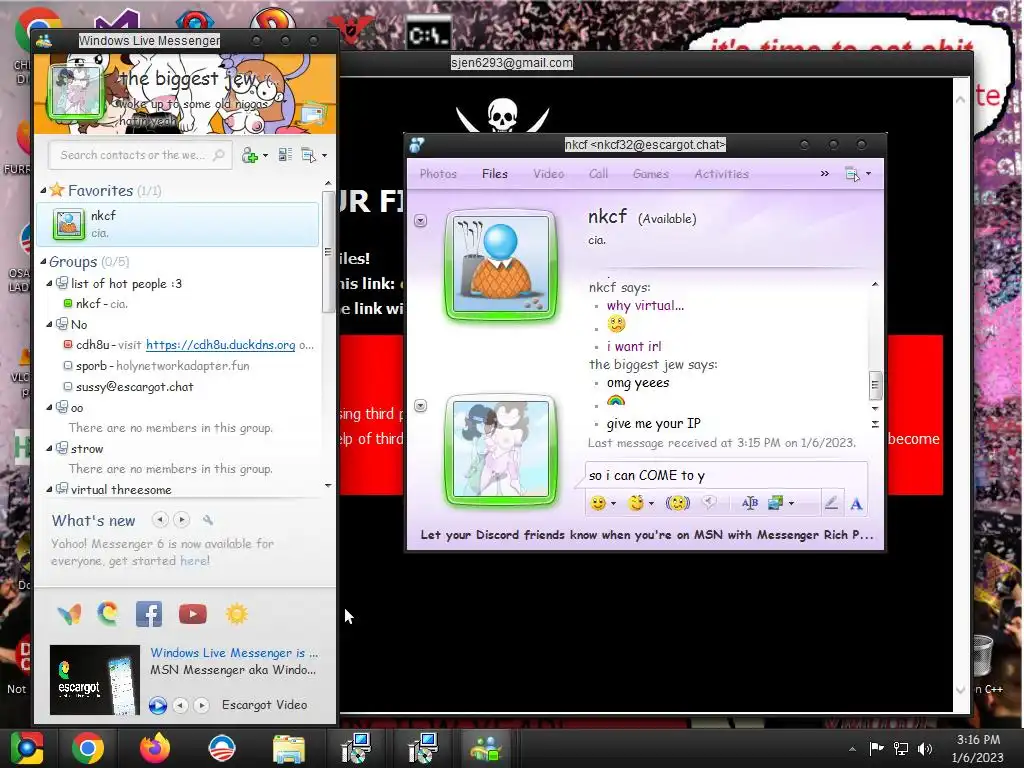
Task: Show more chat toolbar options chevron
Action: coord(825,173)
